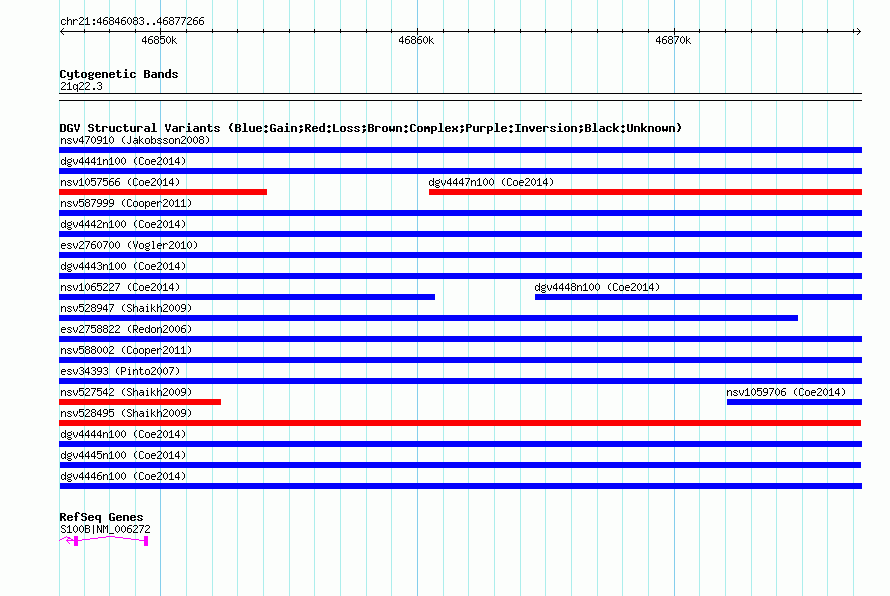
Task: Select the blue bar under nsv470910
Action: (x=460, y=150)
